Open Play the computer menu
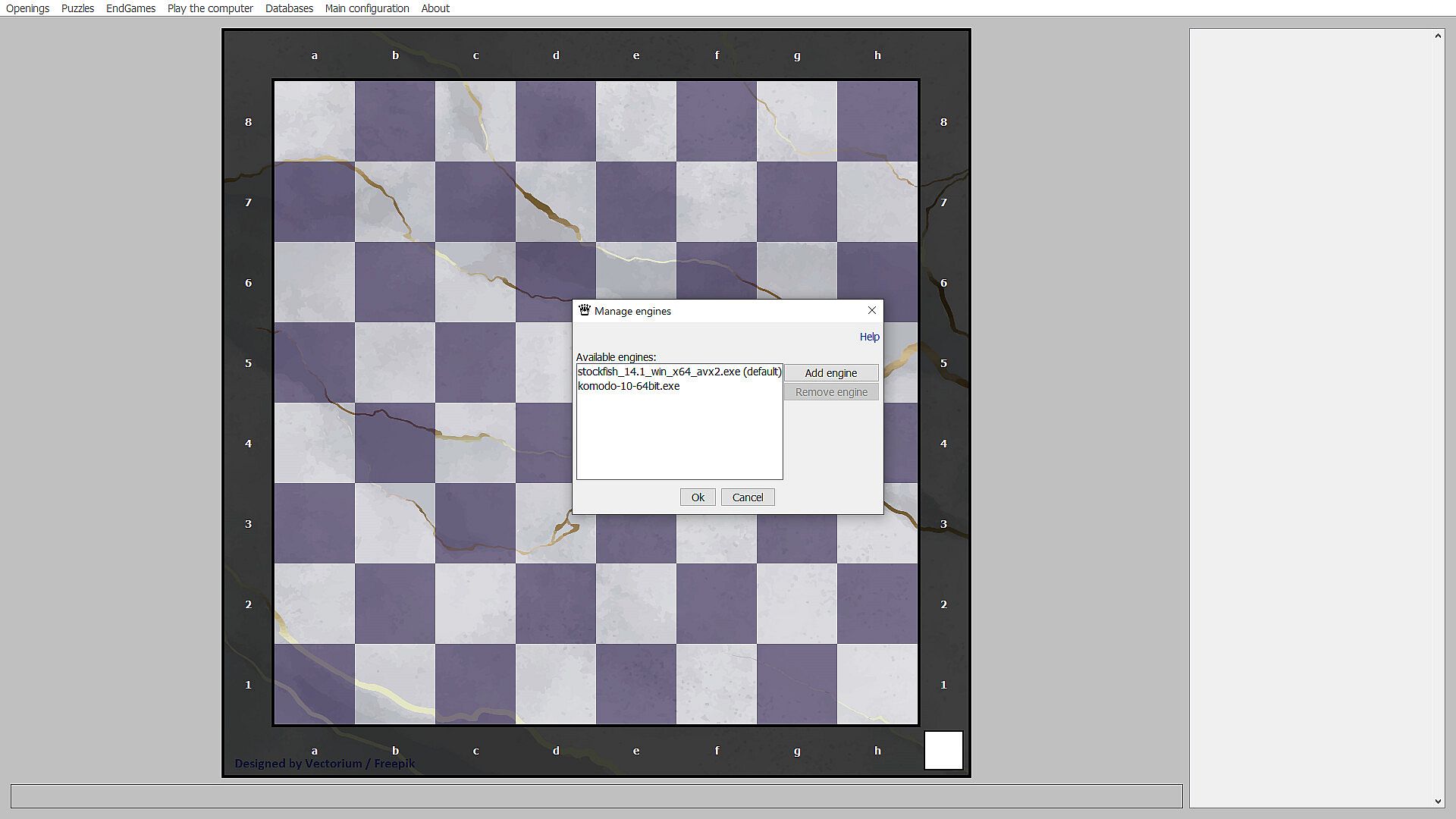1456x819 pixels. click(210, 8)
